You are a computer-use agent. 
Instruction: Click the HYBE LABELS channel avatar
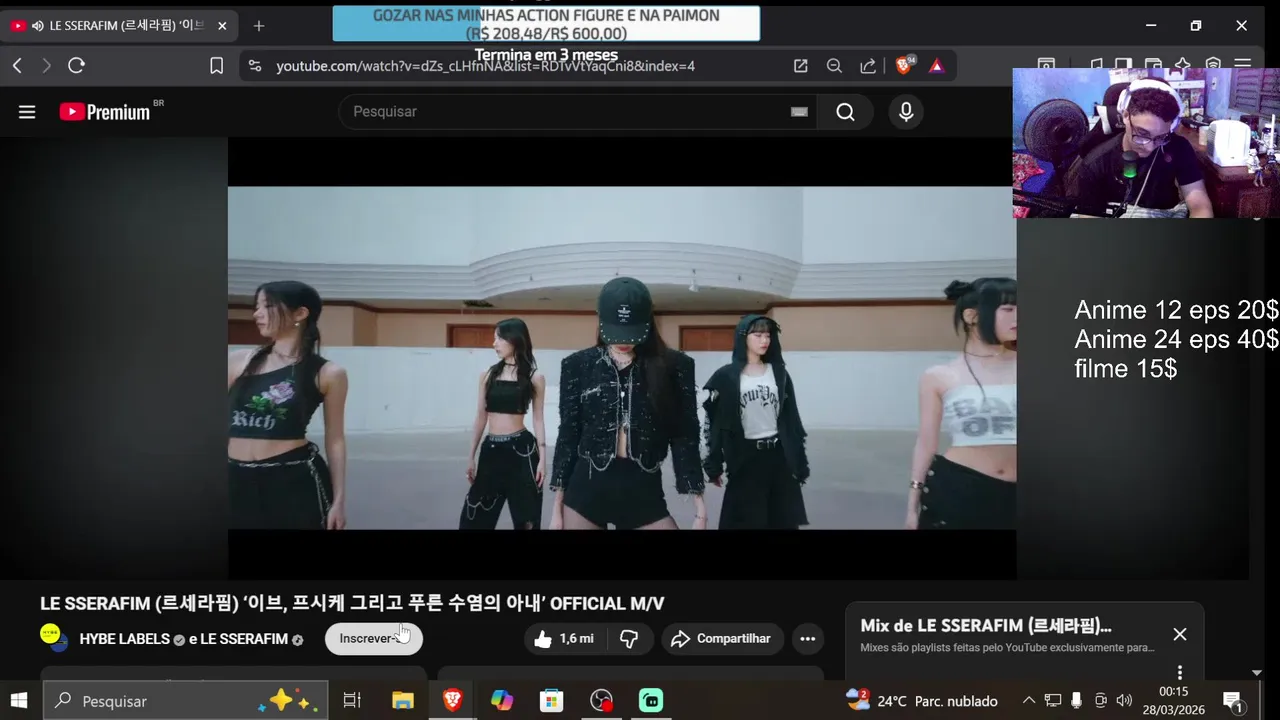coord(54,638)
